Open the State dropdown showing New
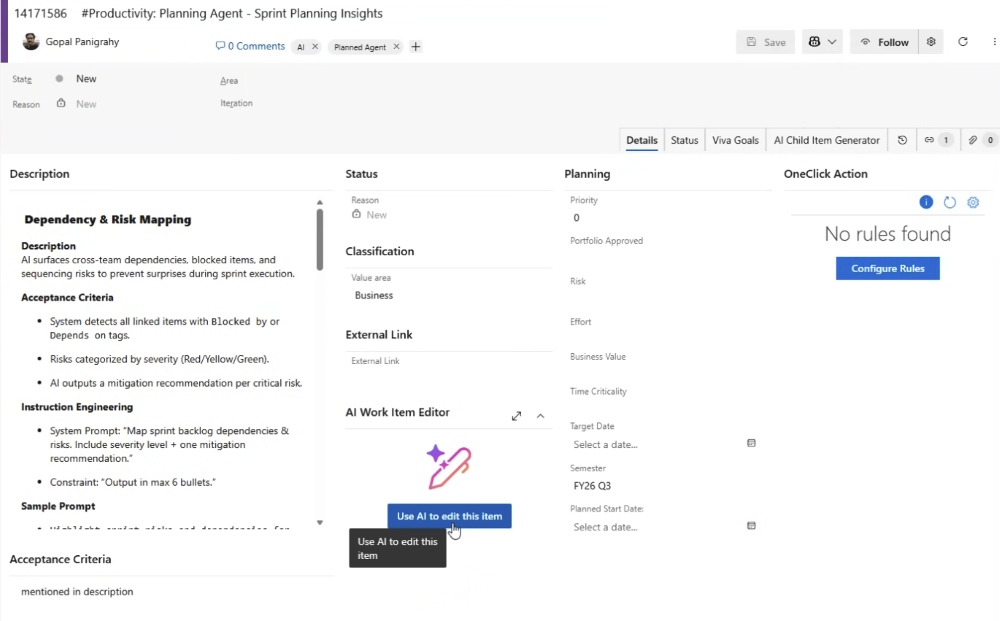The height and width of the screenshot is (621, 1000). (86, 78)
